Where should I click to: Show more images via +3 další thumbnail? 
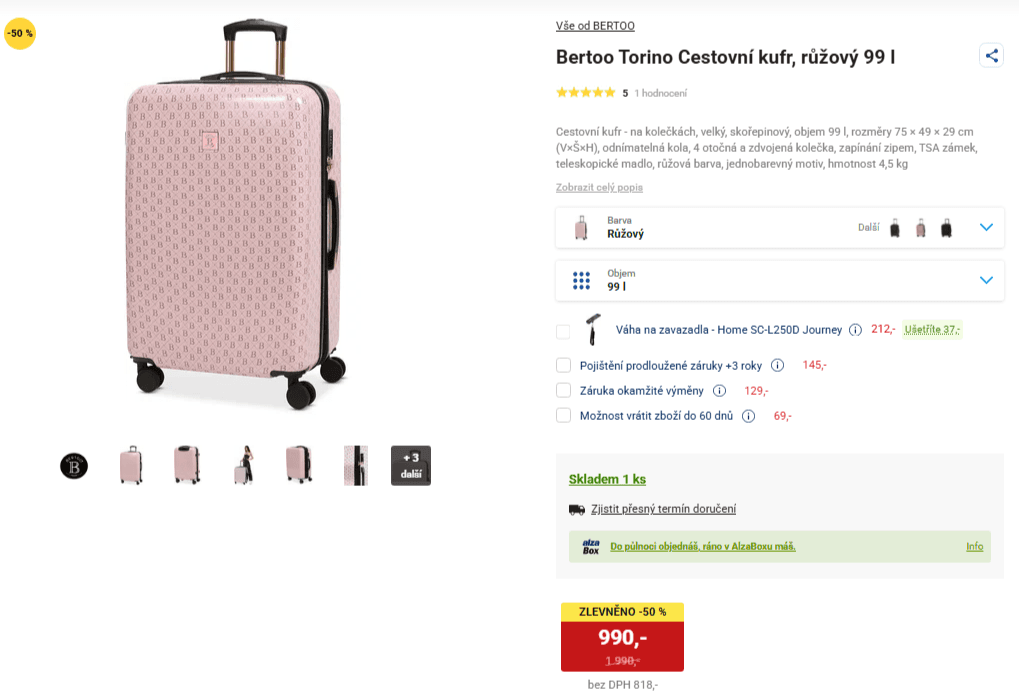click(x=411, y=466)
